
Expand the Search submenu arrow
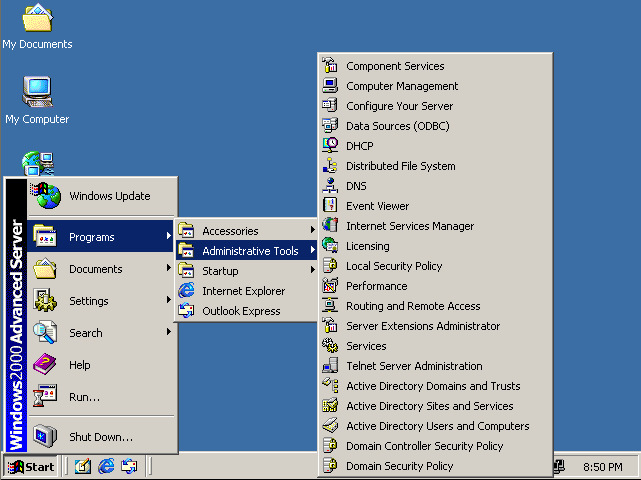click(x=168, y=332)
